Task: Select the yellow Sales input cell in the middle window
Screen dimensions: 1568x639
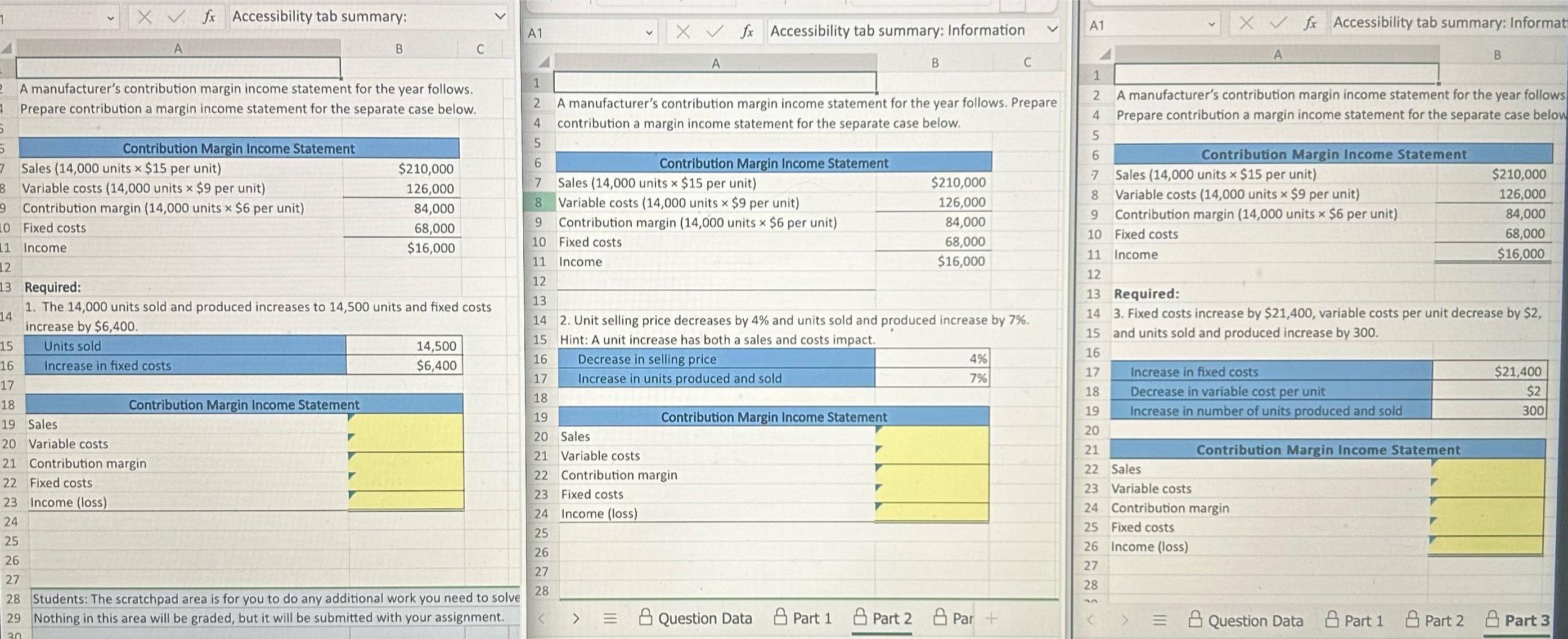Action: tap(931, 436)
